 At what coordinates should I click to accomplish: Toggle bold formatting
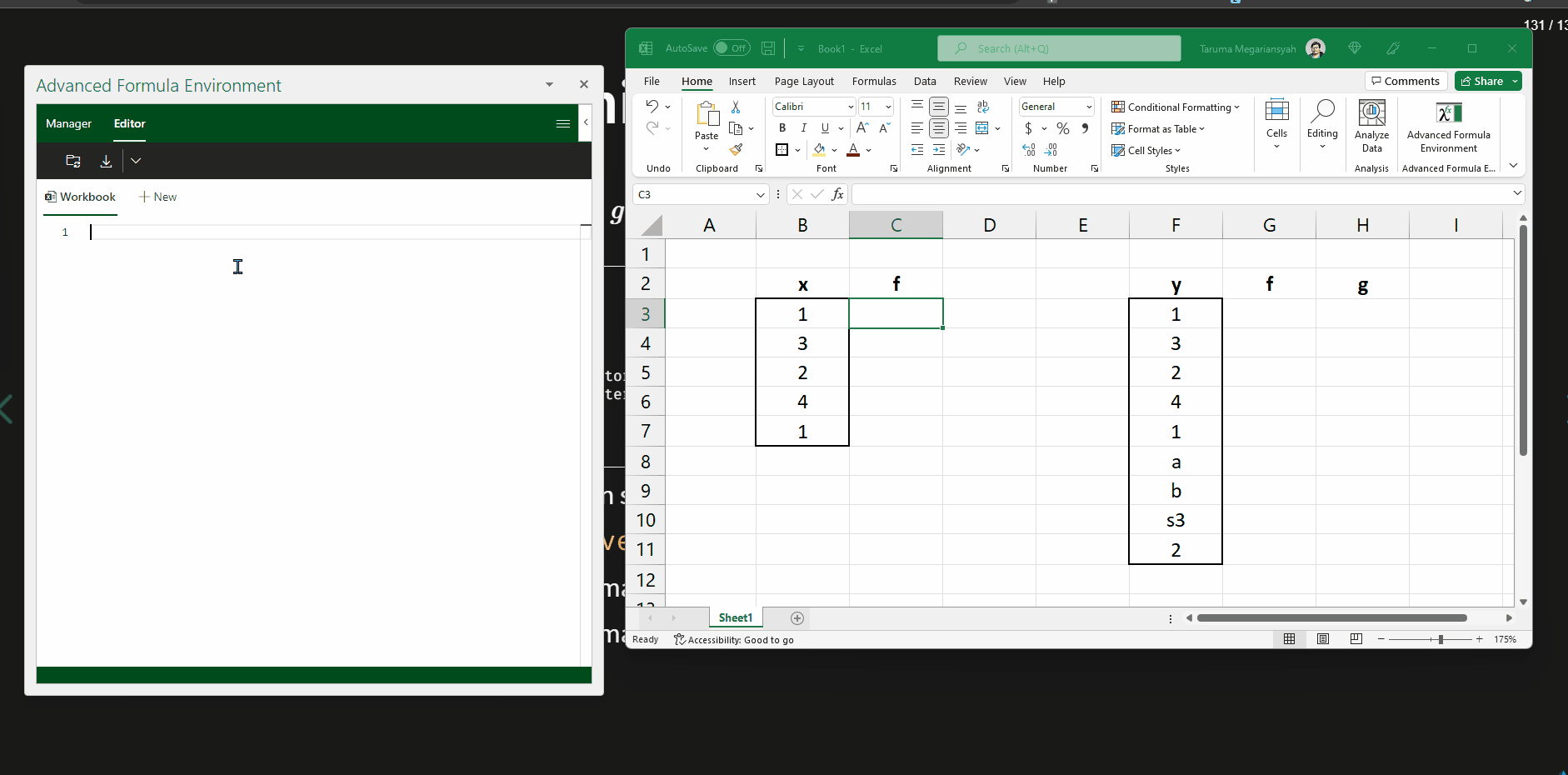[x=782, y=128]
